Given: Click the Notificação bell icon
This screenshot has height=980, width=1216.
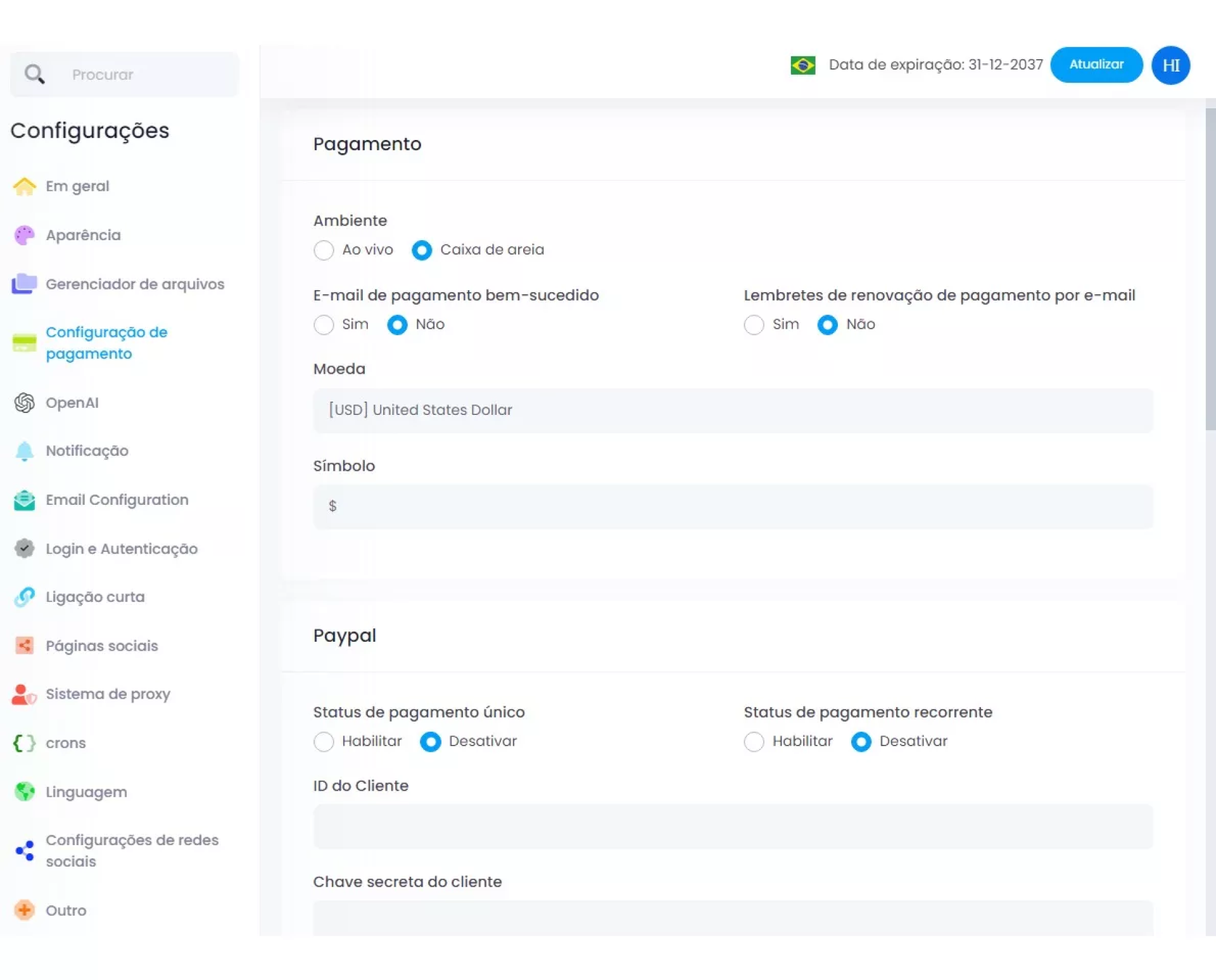Looking at the screenshot, I should [24, 451].
